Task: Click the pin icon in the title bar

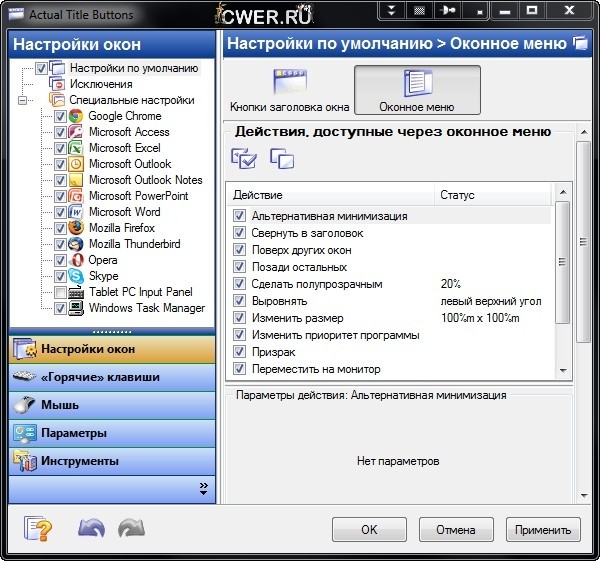Action: click(x=447, y=13)
